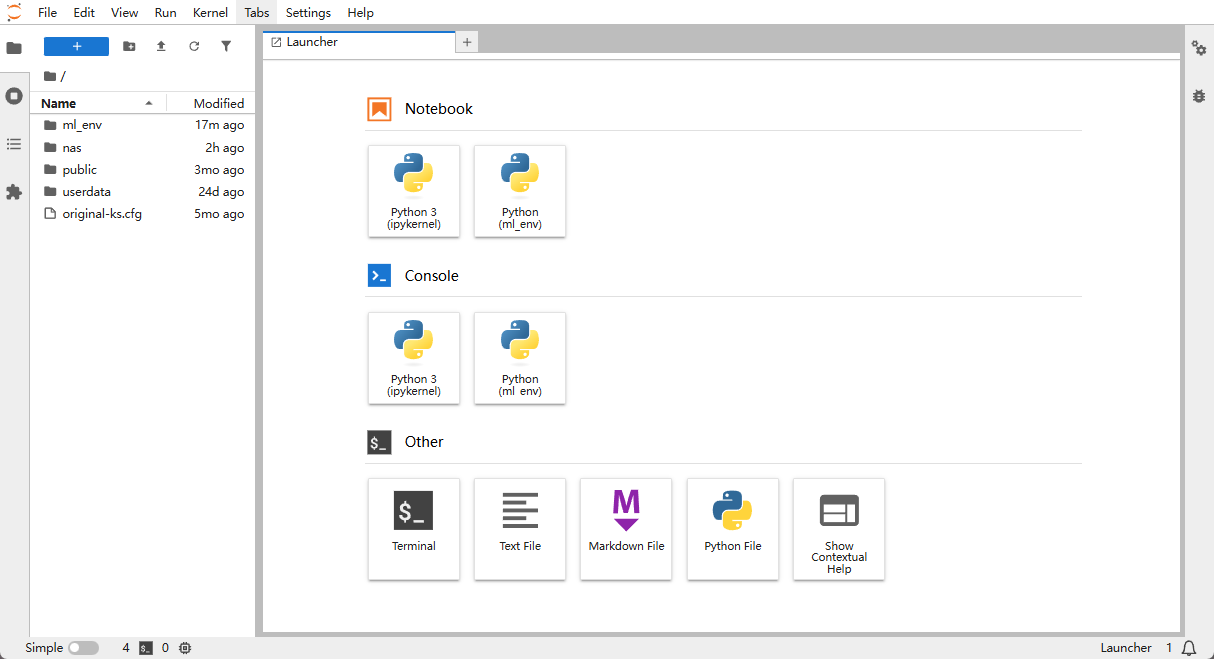Click the Upload Files icon

pos(161,46)
